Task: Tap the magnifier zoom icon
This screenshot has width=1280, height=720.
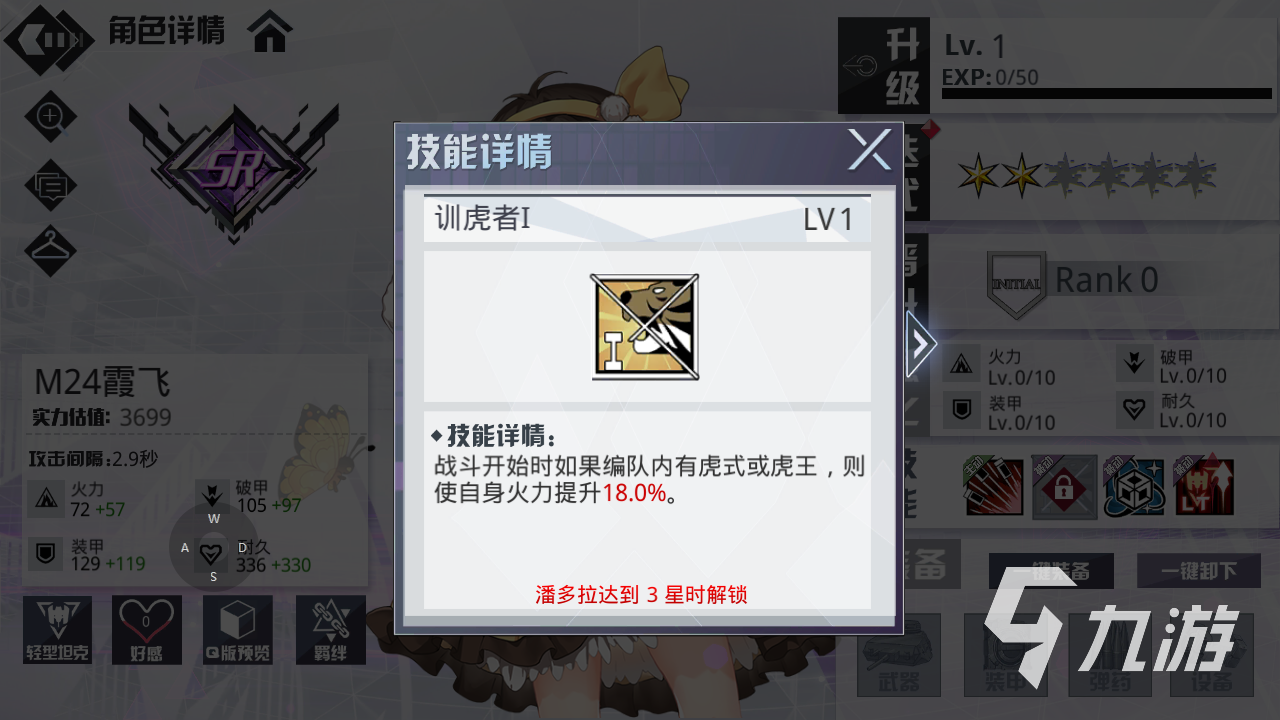Action: (x=50, y=116)
